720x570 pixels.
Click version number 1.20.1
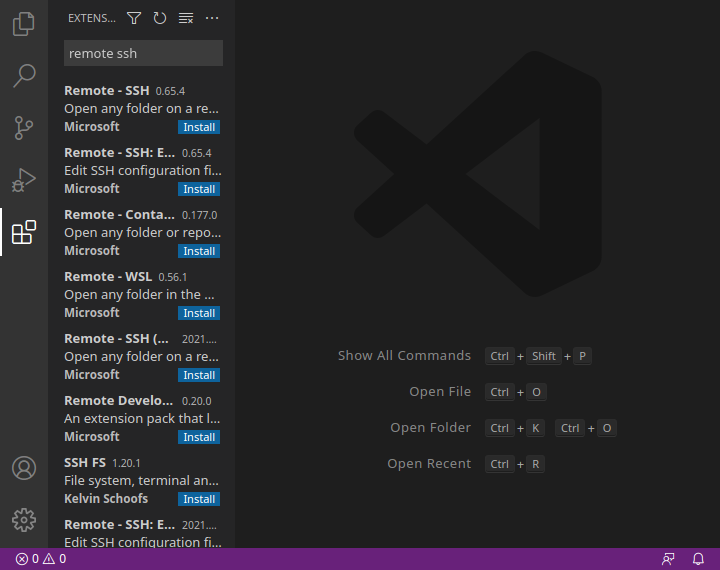126,463
